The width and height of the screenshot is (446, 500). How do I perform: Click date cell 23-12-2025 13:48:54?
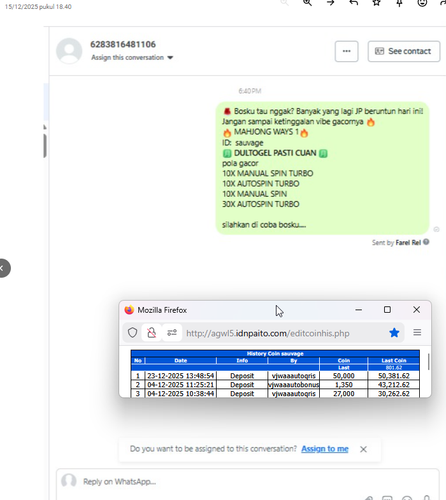click(x=181, y=376)
